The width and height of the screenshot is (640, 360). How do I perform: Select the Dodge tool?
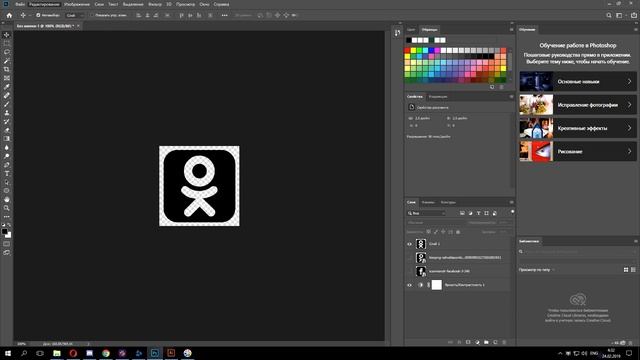click(x=7, y=156)
